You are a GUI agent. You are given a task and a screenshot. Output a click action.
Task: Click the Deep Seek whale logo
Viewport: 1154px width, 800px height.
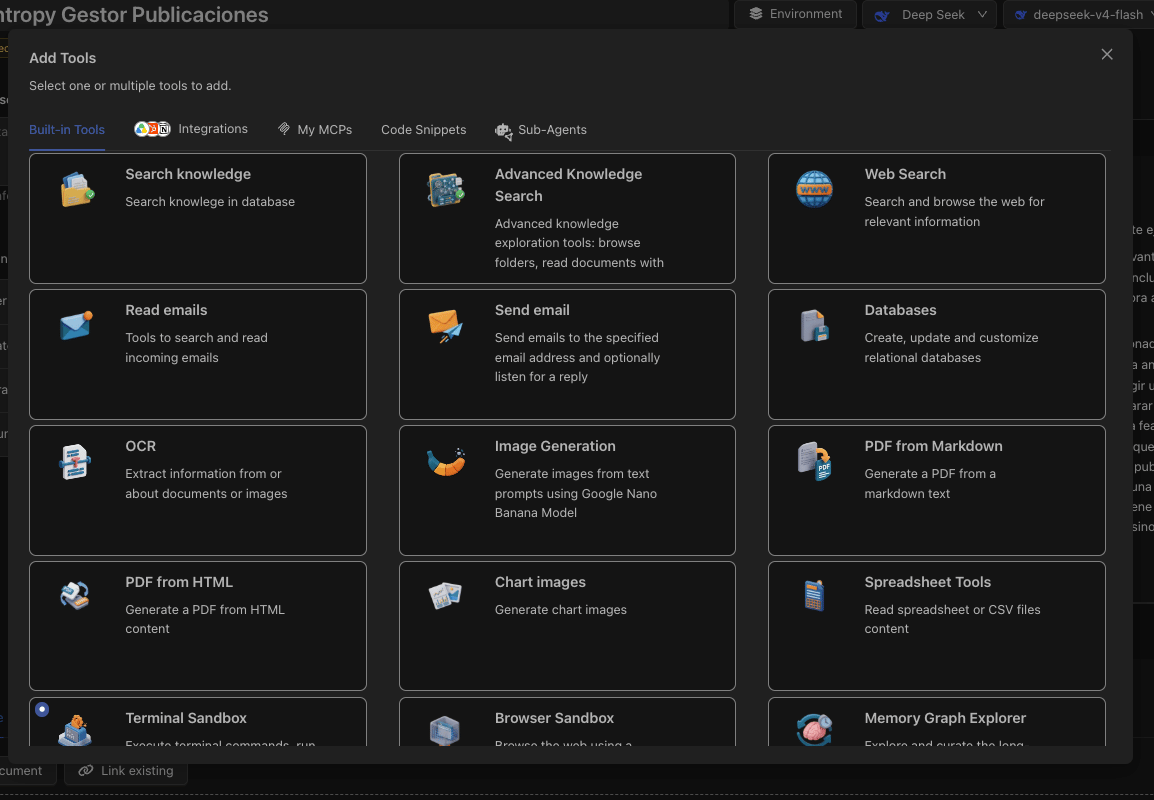pos(882,15)
